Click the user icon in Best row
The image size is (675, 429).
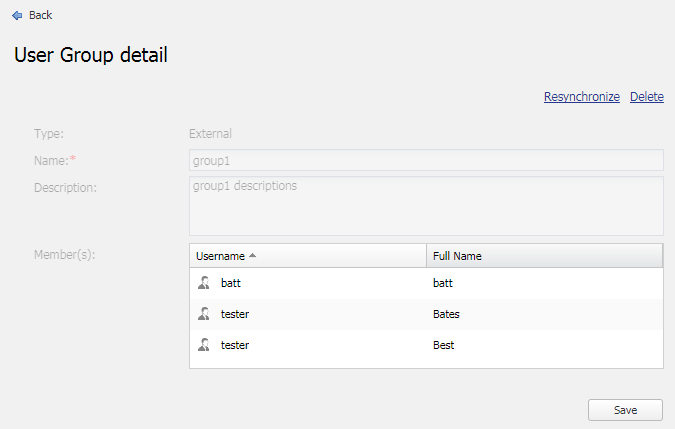[x=204, y=345]
